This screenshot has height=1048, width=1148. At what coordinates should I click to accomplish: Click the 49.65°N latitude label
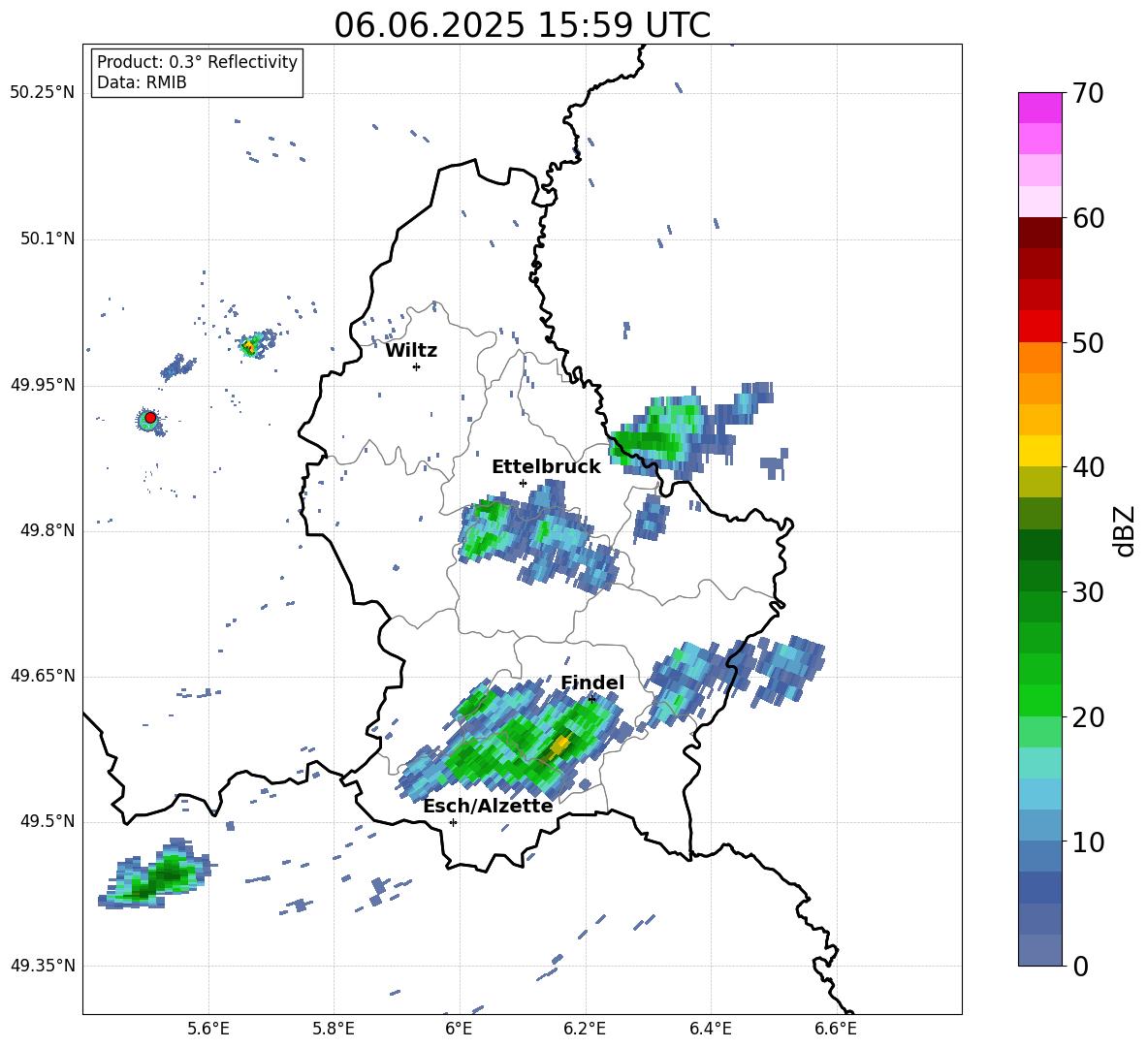43,676
